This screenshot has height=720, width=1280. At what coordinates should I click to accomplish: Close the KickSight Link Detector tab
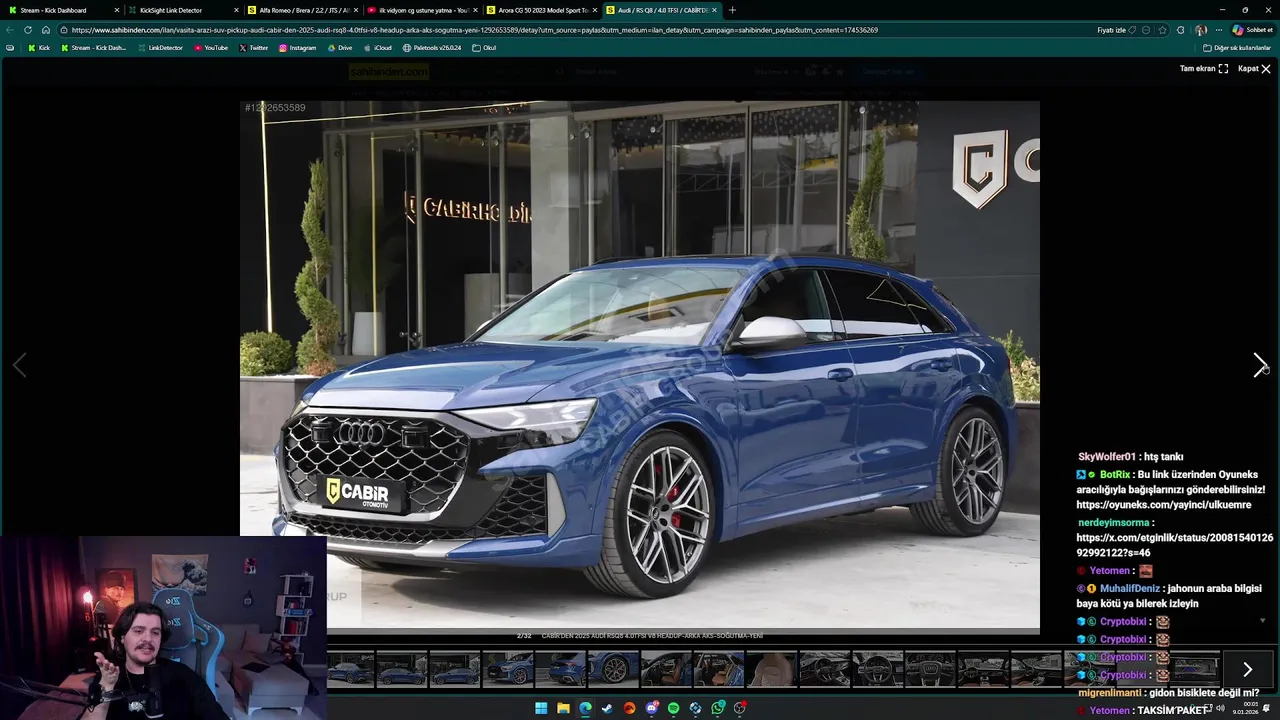(237, 10)
